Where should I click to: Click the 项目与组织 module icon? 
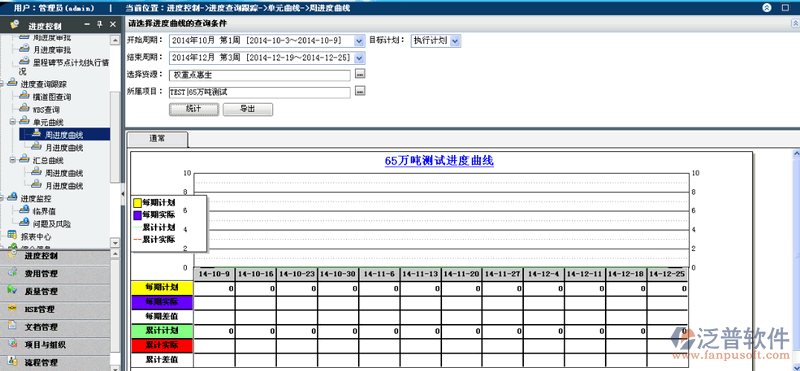12,344
